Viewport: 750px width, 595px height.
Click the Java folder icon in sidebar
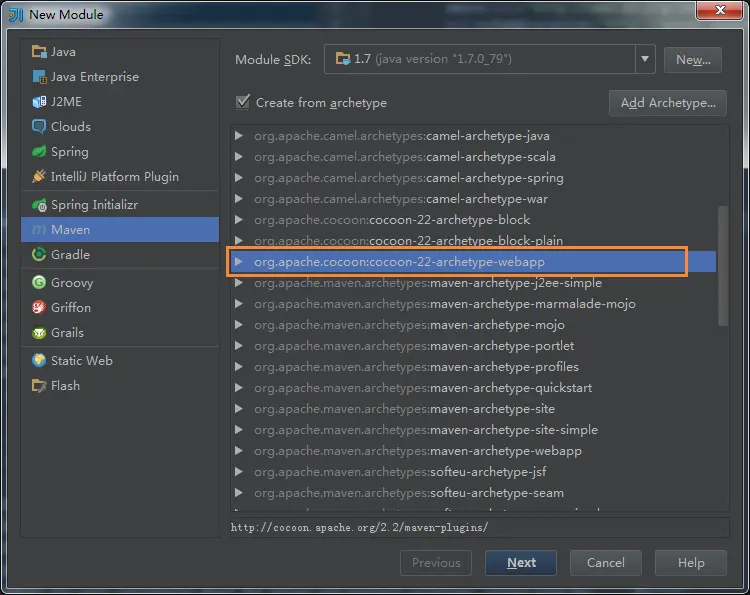(x=39, y=51)
